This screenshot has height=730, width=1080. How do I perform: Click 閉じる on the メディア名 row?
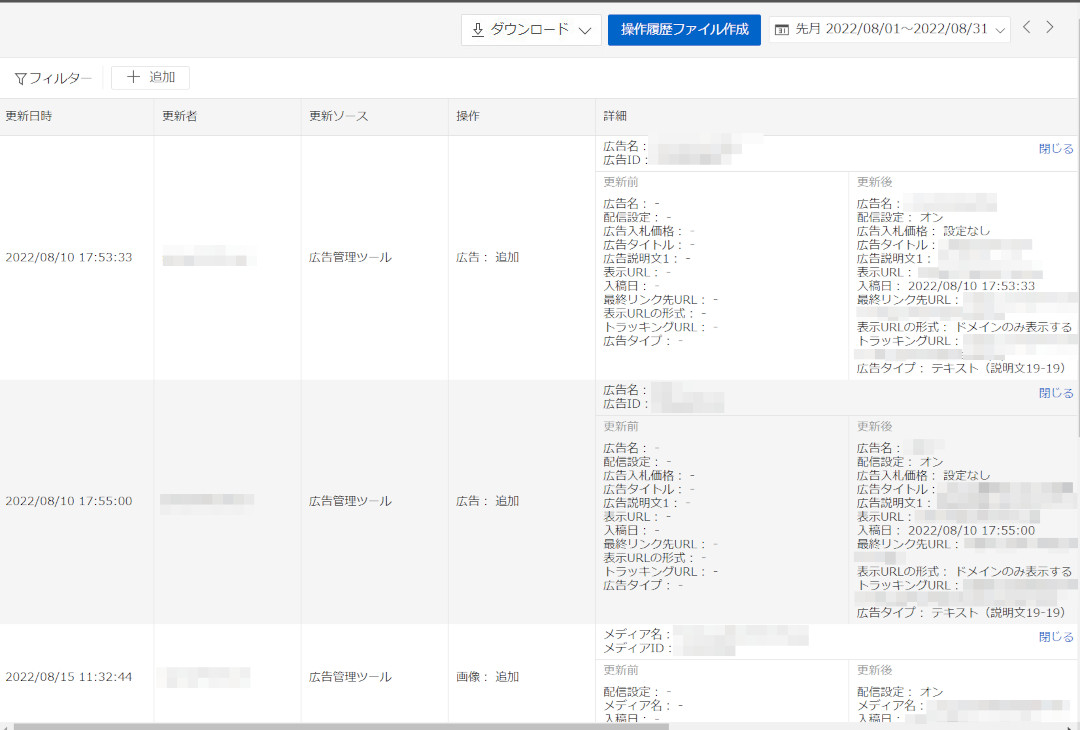pos(1056,637)
